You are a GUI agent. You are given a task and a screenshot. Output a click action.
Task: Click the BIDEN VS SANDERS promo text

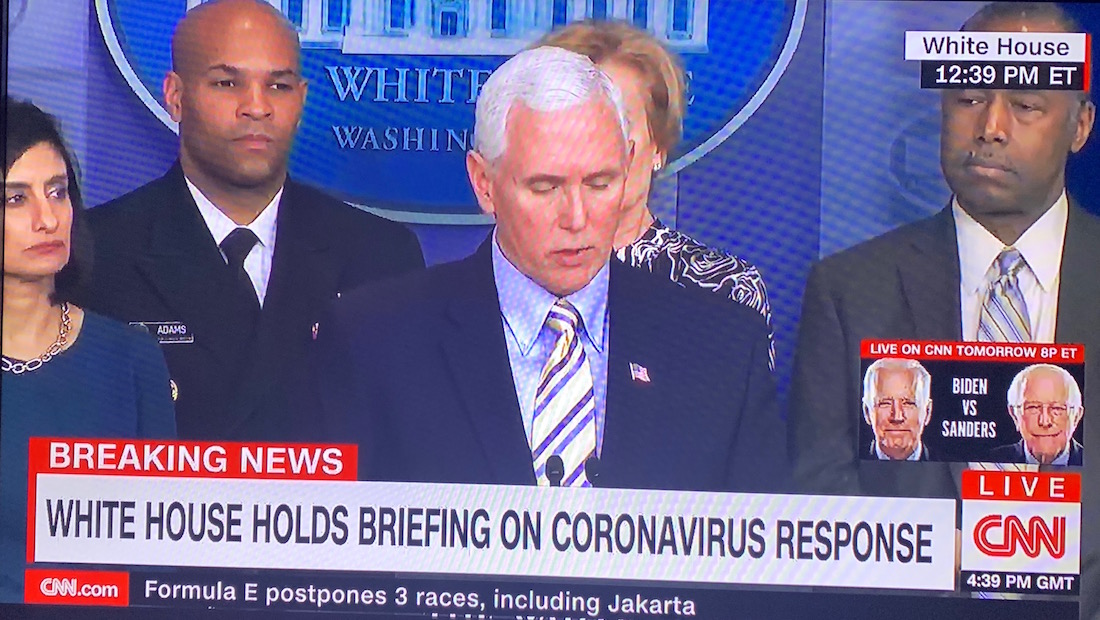(969, 407)
